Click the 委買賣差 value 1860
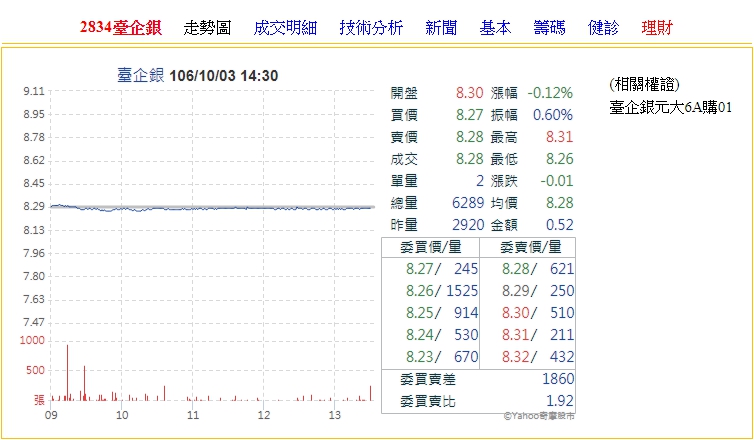The image size is (754, 440). pyautogui.click(x=558, y=379)
